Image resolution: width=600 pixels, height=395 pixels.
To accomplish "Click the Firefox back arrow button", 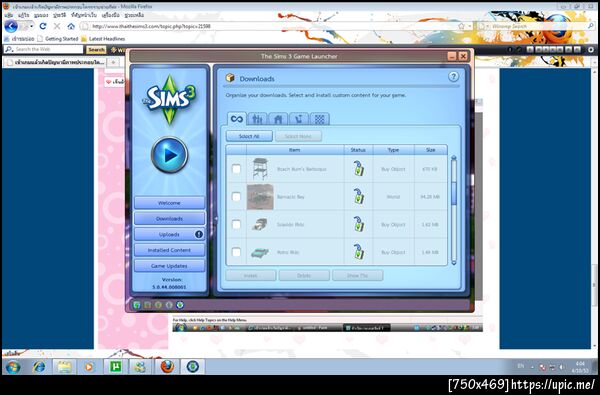I will pos(11,26).
